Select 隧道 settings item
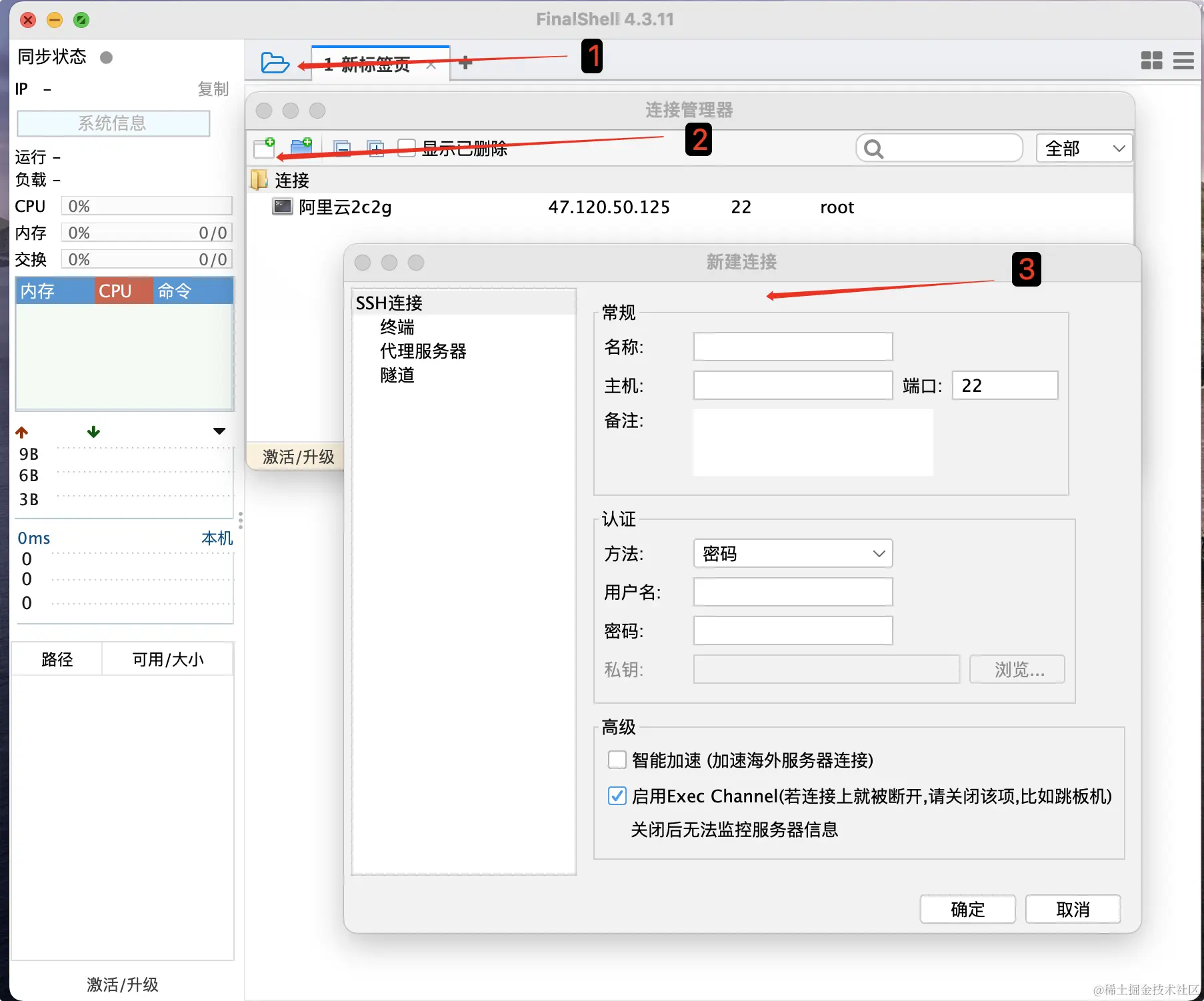The height and width of the screenshot is (1001, 1204). 397,375
